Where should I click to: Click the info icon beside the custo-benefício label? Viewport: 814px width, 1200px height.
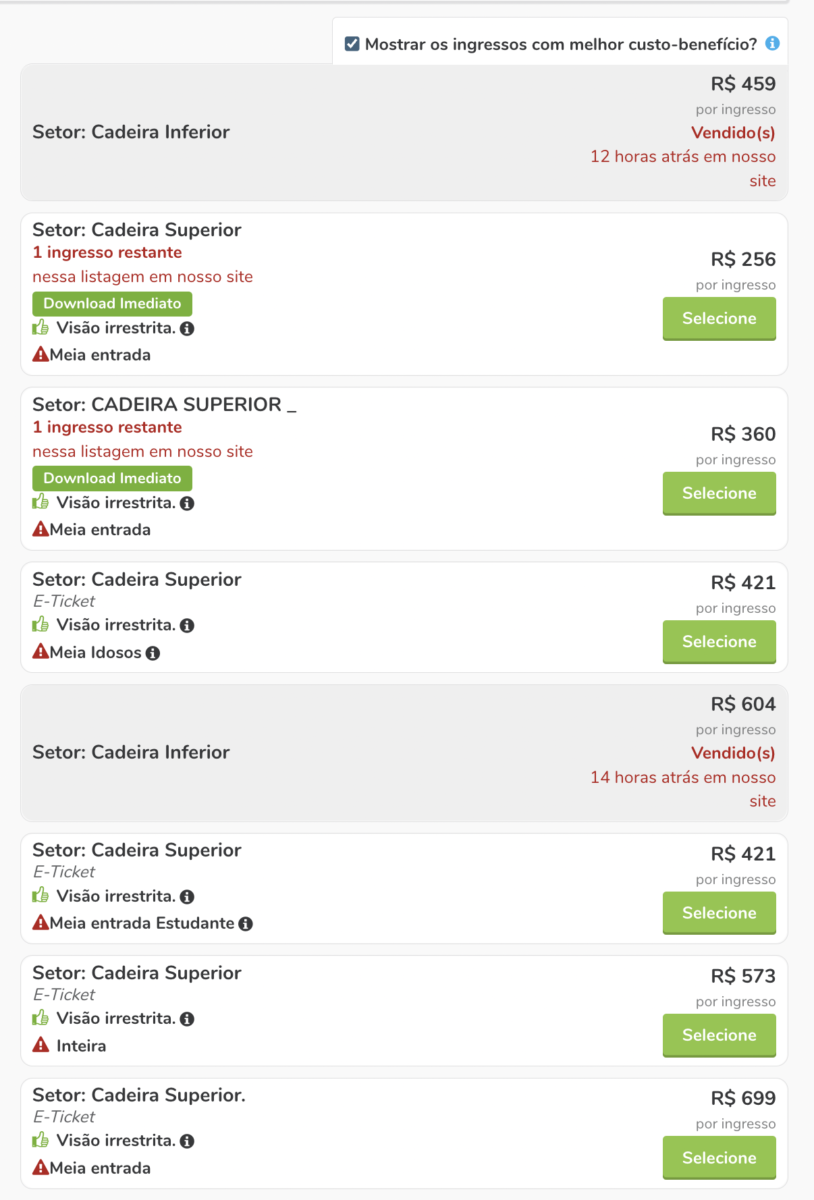(772, 44)
